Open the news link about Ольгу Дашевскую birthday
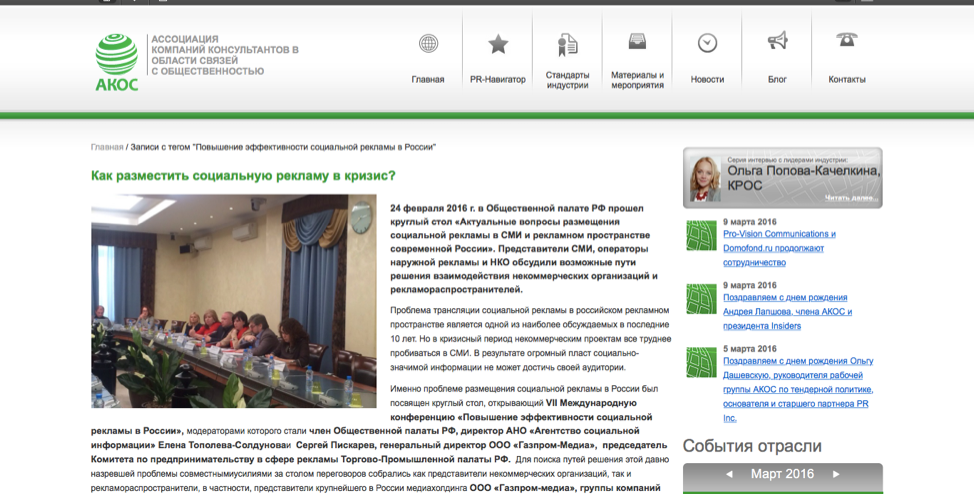Image resolution: width=974 pixels, height=494 pixels. (798, 389)
